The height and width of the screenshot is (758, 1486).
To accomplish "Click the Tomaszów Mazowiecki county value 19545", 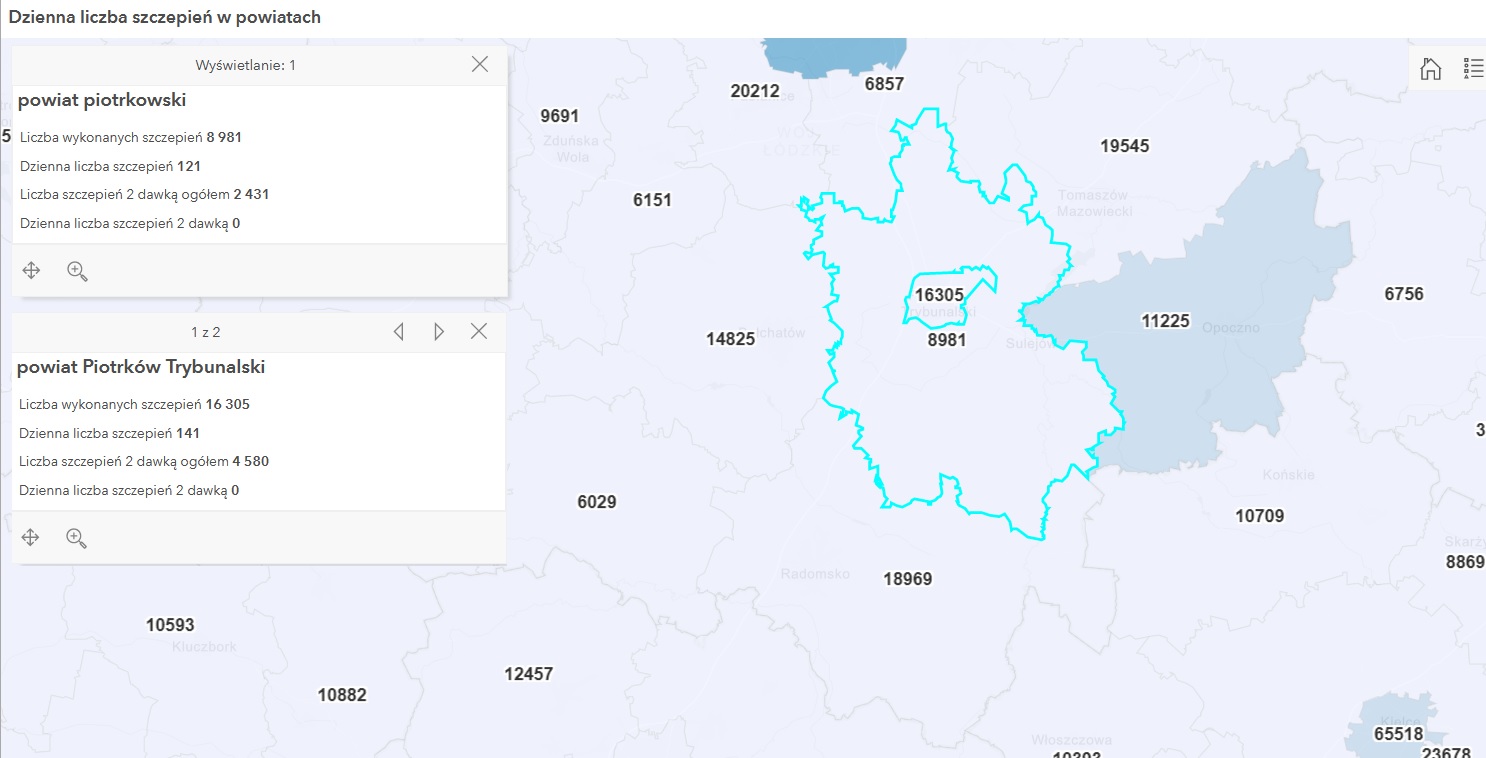I will (x=1124, y=146).
